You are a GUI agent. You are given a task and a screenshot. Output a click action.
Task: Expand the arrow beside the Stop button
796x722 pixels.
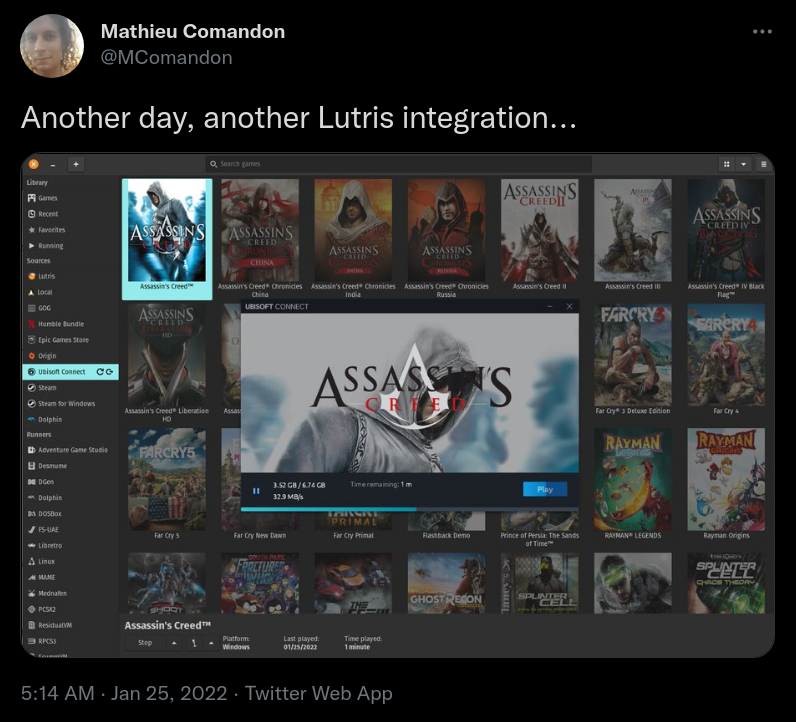click(x=174, y=643)
